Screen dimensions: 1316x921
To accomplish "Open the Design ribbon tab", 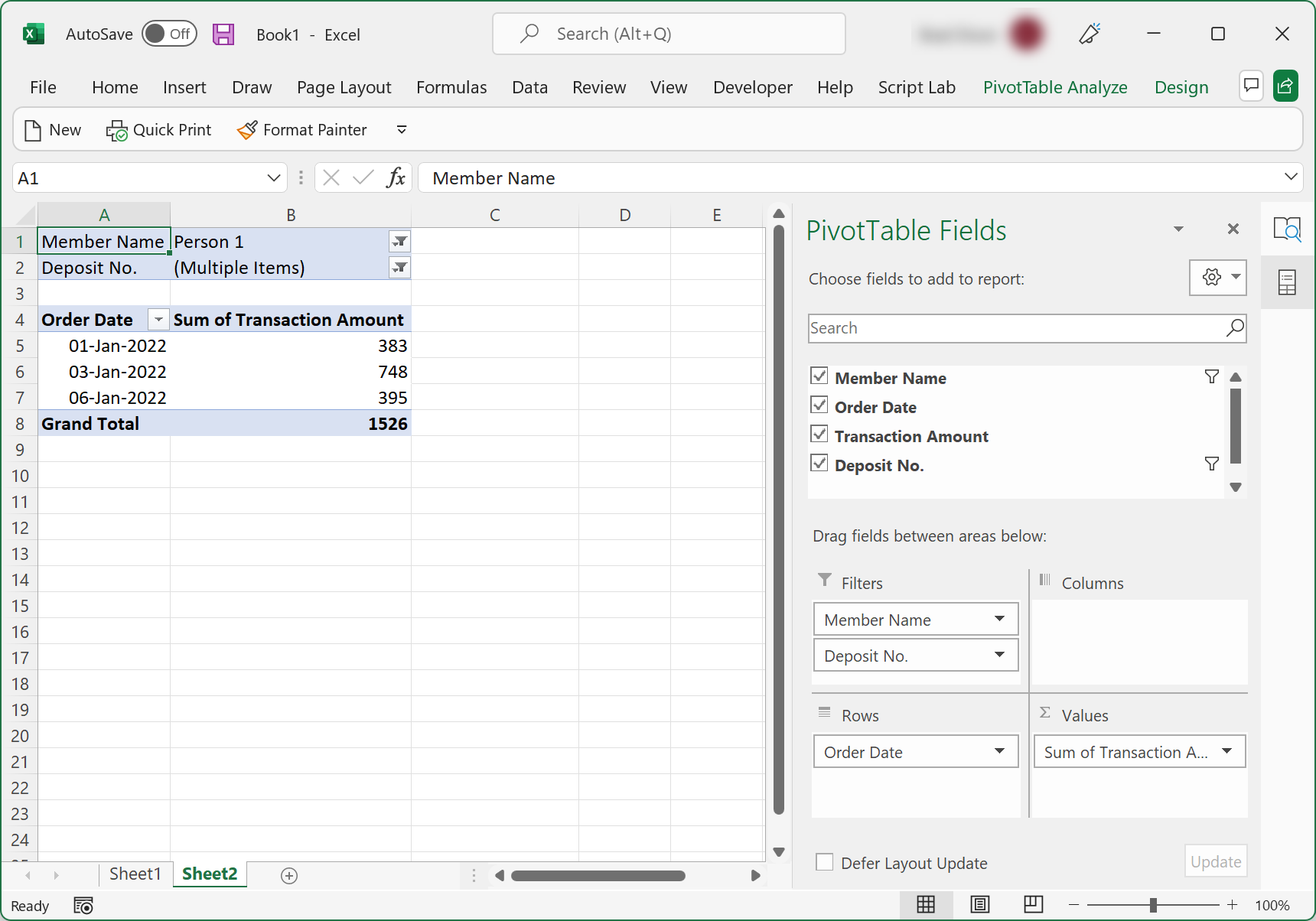I will [x=1181, y=87].
